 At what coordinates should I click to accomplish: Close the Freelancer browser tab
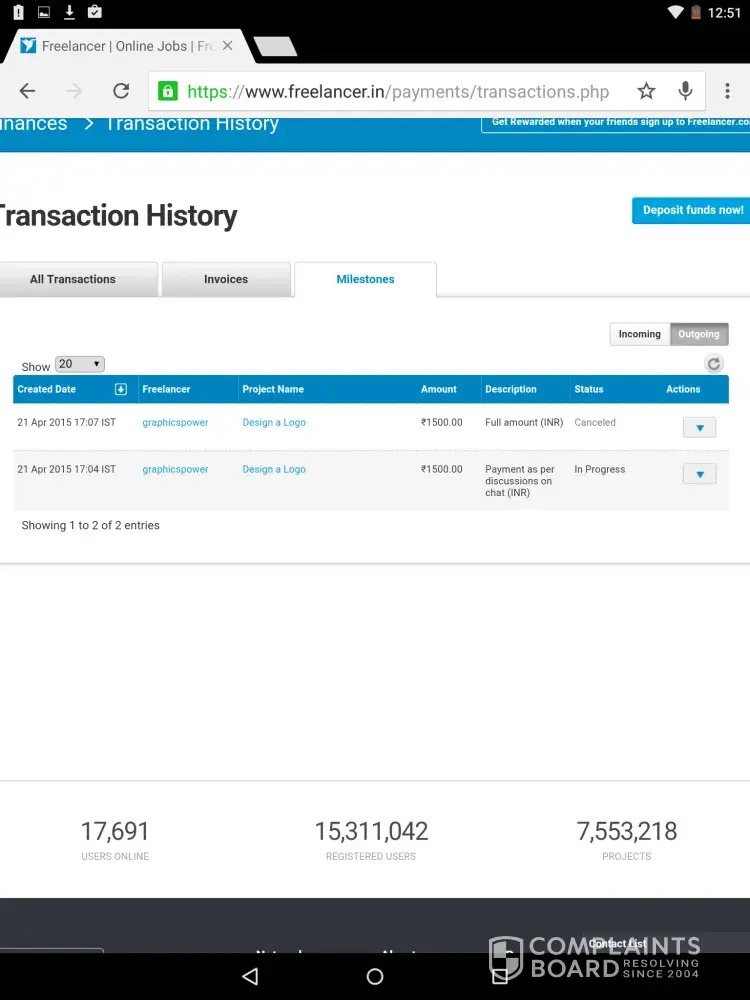227,46
